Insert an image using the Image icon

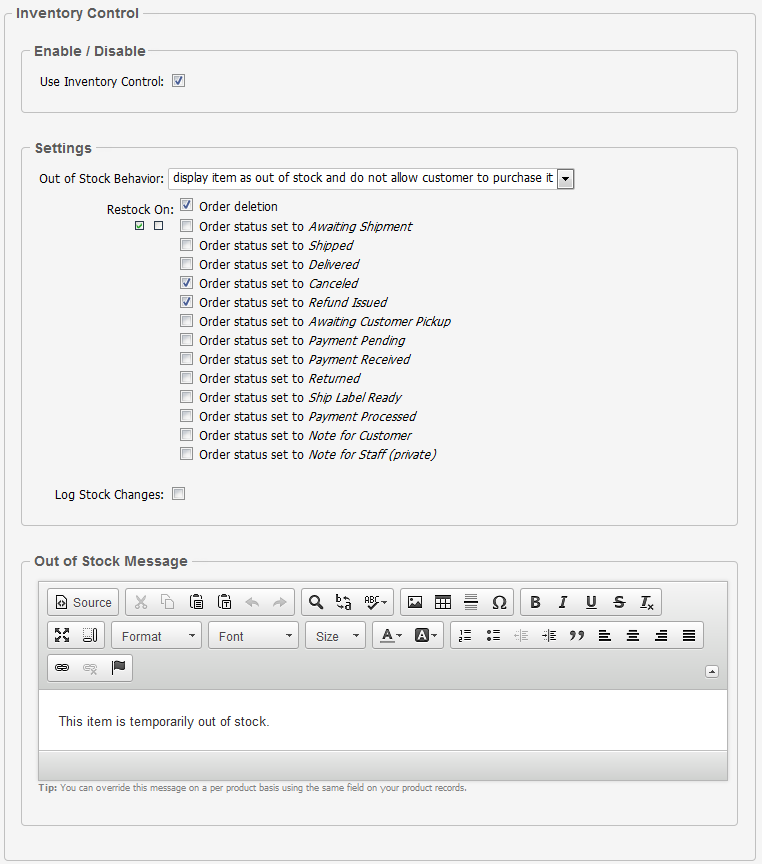(415, 602)
